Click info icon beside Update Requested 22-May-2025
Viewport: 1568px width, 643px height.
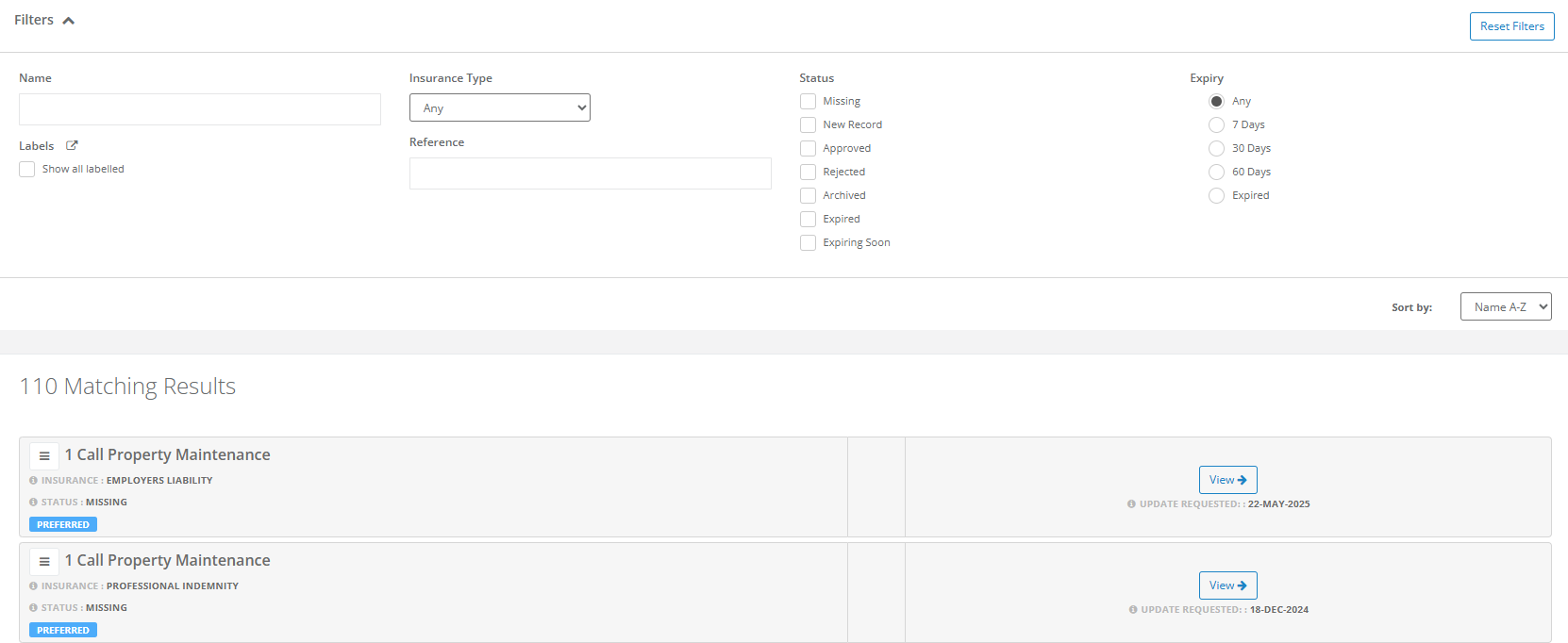point(1131,504)
